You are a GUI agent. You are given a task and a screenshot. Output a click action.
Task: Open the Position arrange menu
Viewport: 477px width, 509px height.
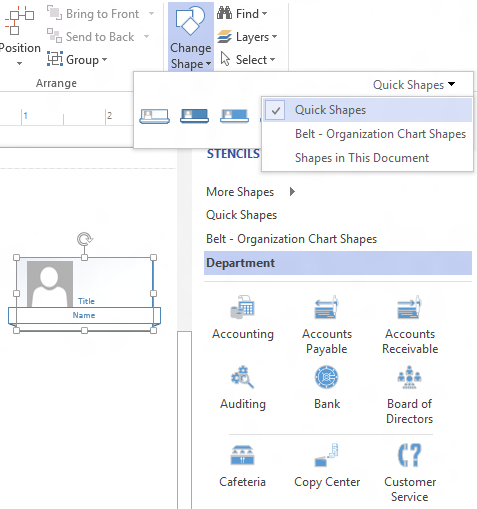point(19,35)
